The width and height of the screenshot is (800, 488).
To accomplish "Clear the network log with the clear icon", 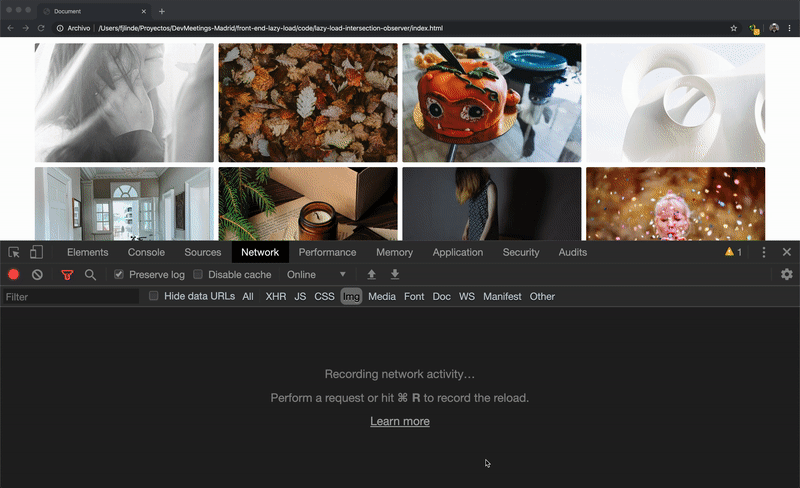I will click(37, 275).
